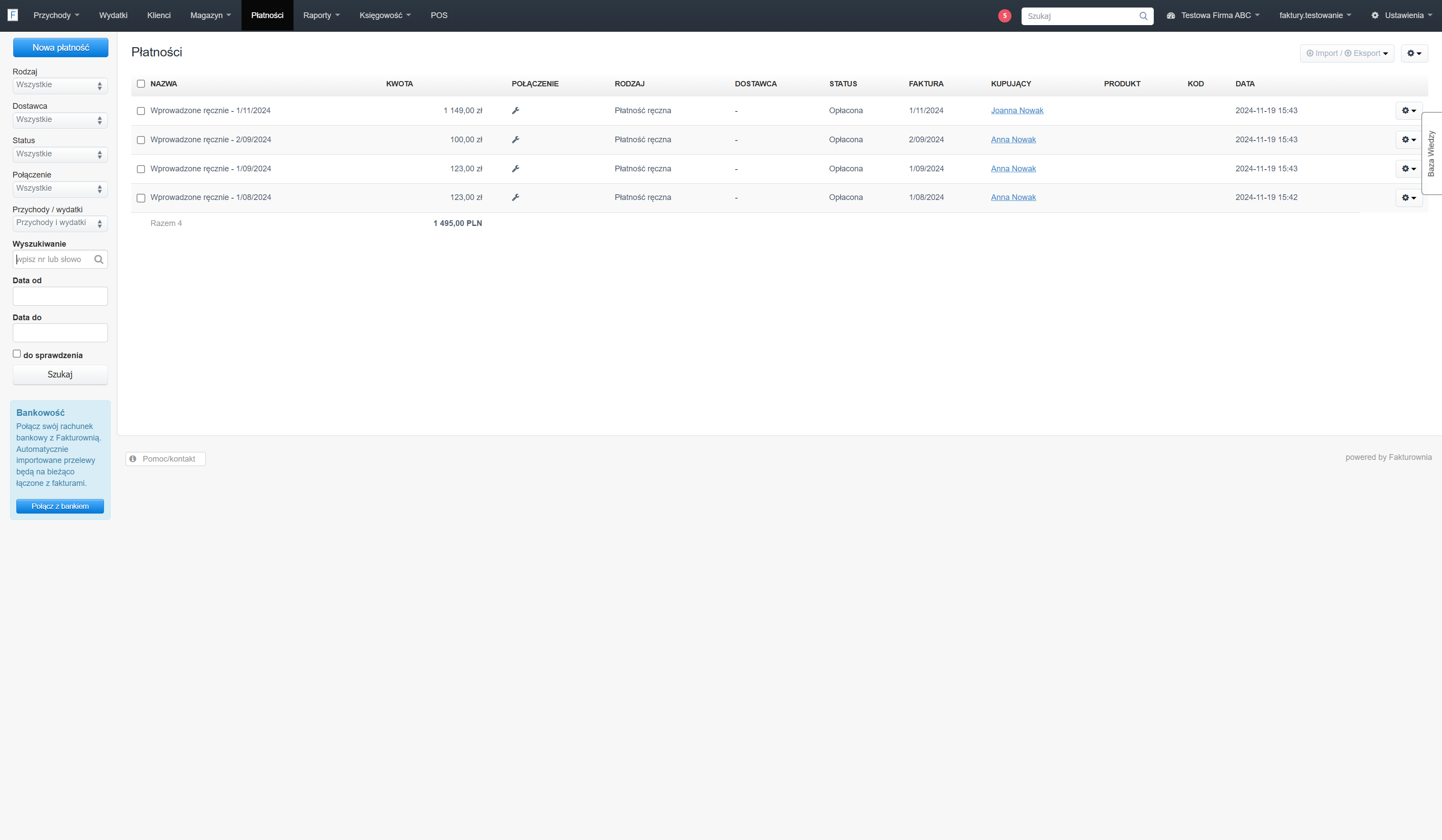Click the sidebar search magnifier icon
Image resolution: width=1442 pixels, height=840 pixels.
click(99, 259)
